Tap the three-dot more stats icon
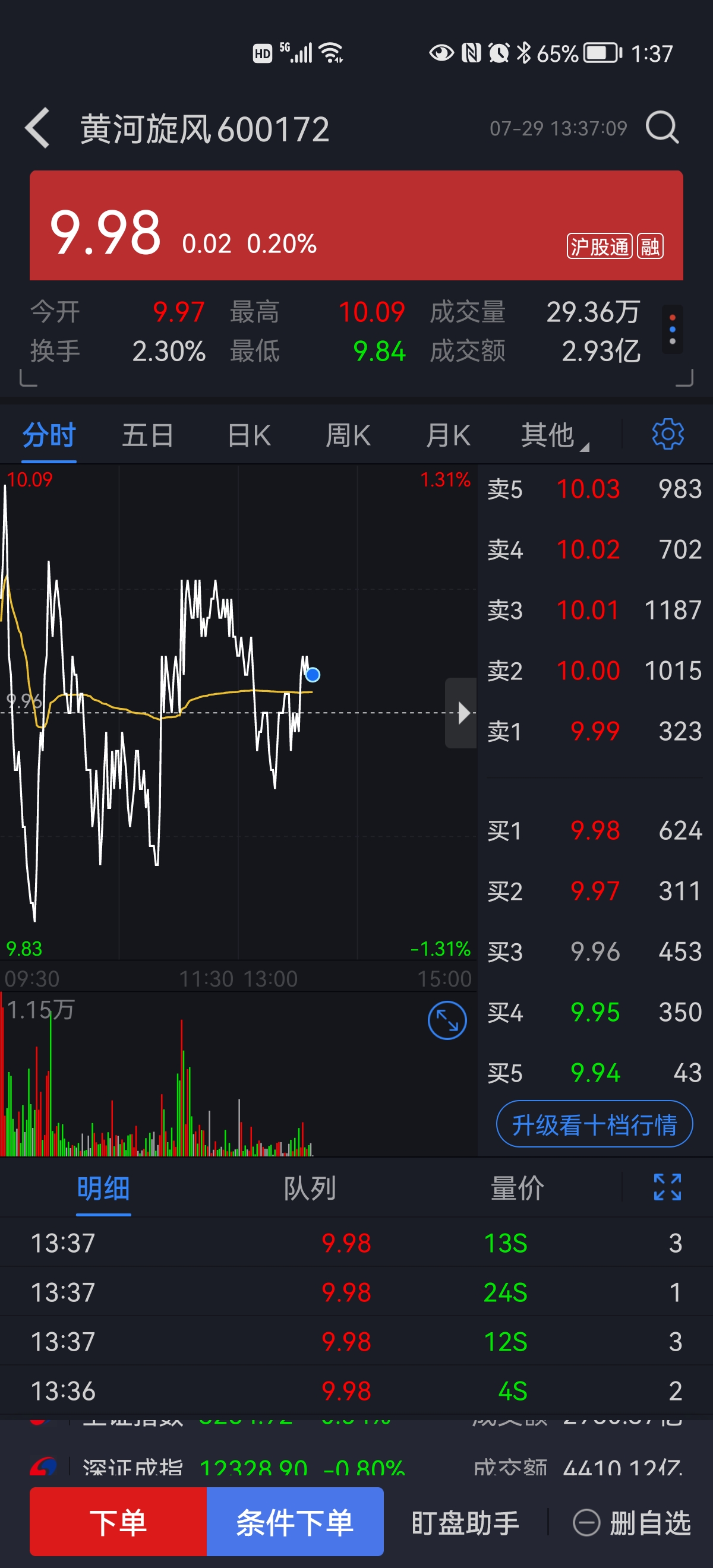713x1568 pixels. [x=672, y=329]
